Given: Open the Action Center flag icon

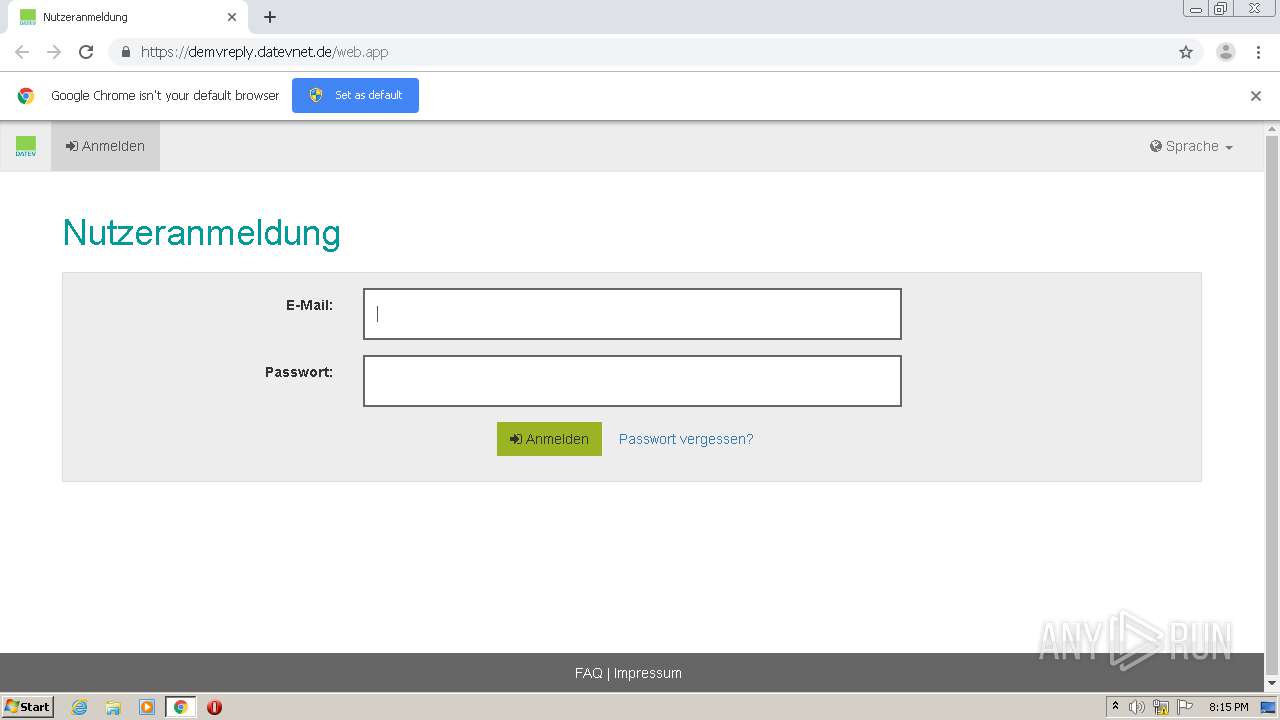Looking at the screenshot, I should [1185, 707].
